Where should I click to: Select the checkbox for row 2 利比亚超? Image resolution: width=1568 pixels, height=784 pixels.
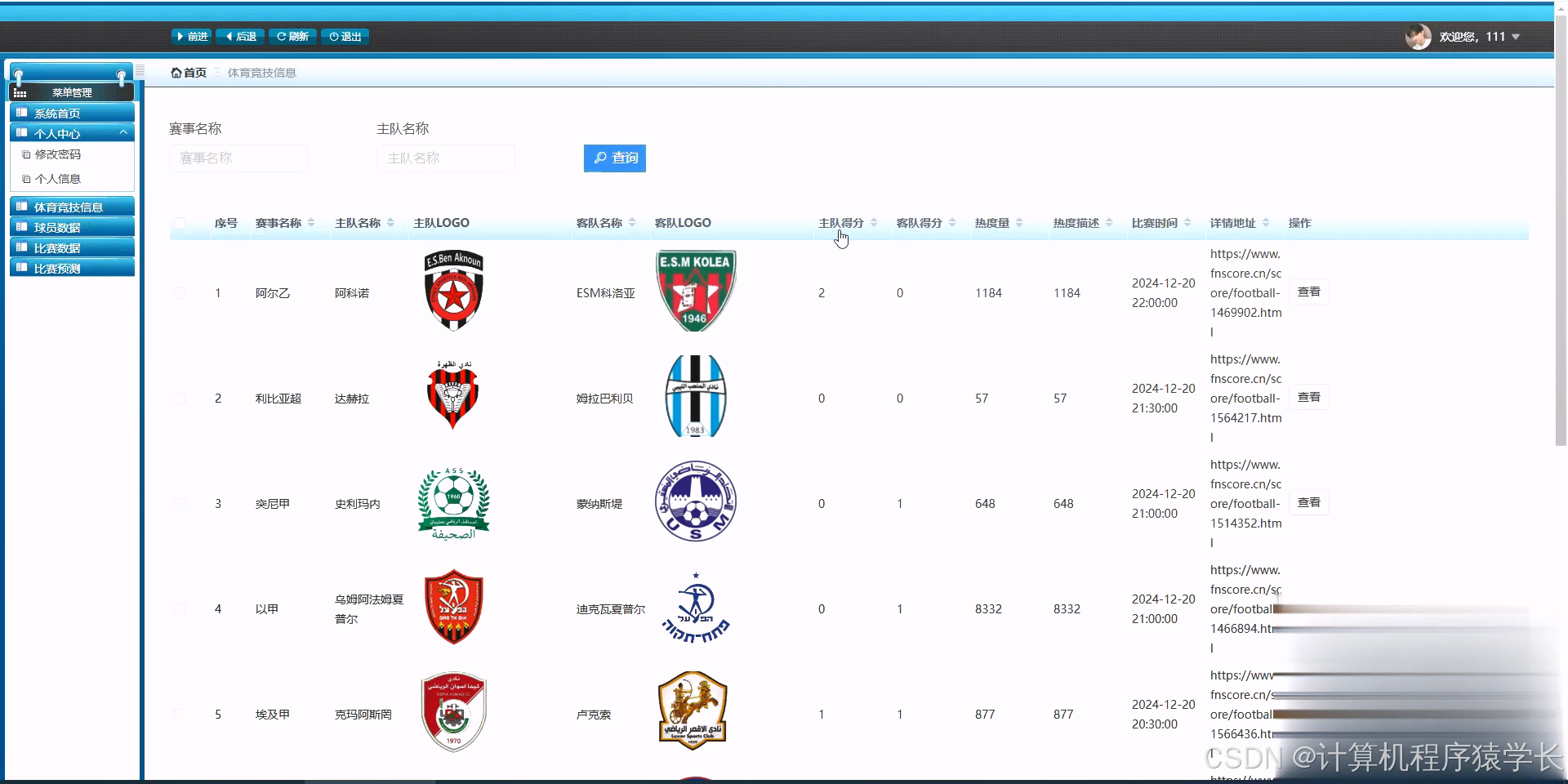[x=180, y=399]
